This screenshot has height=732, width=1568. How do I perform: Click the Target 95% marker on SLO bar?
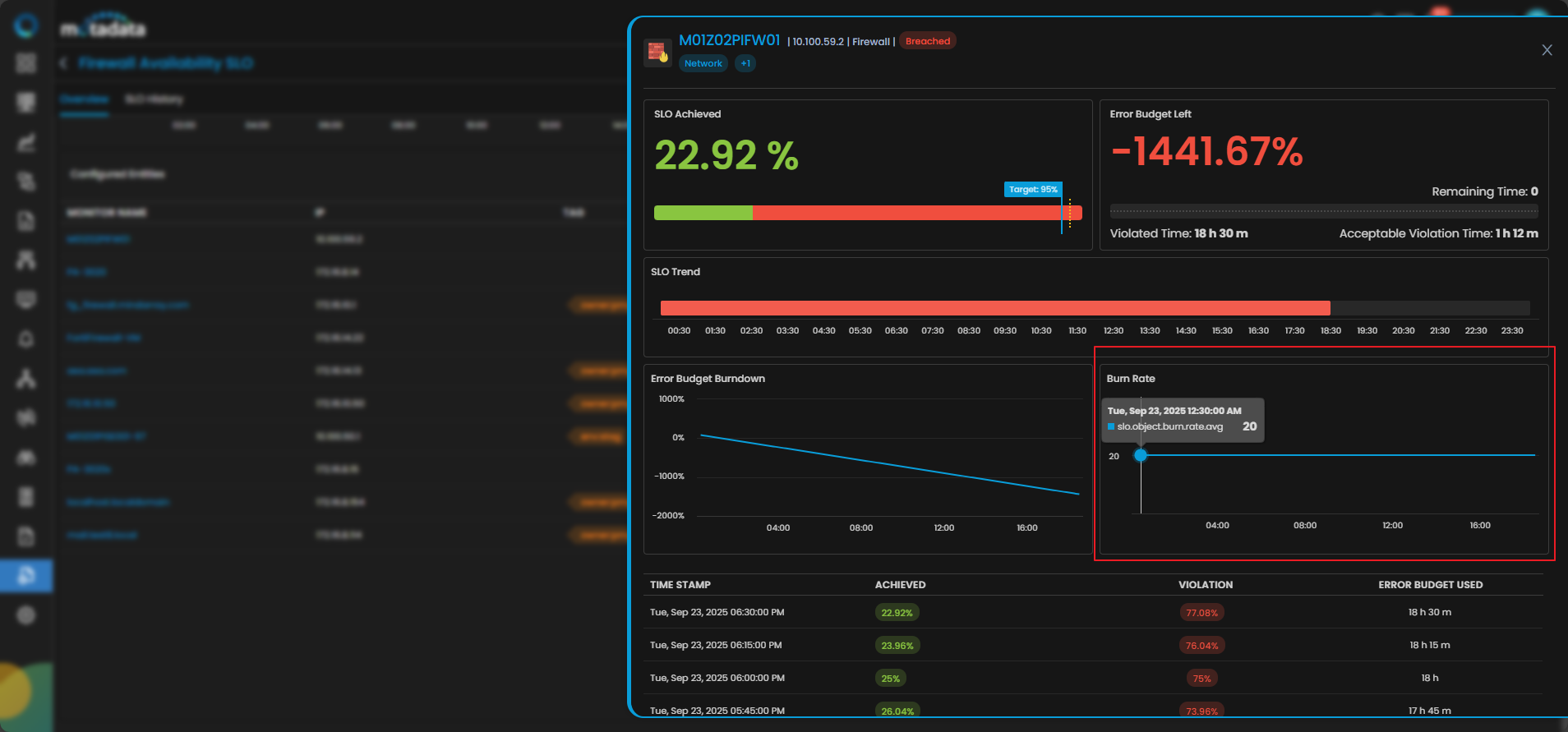coord(1033,190)
